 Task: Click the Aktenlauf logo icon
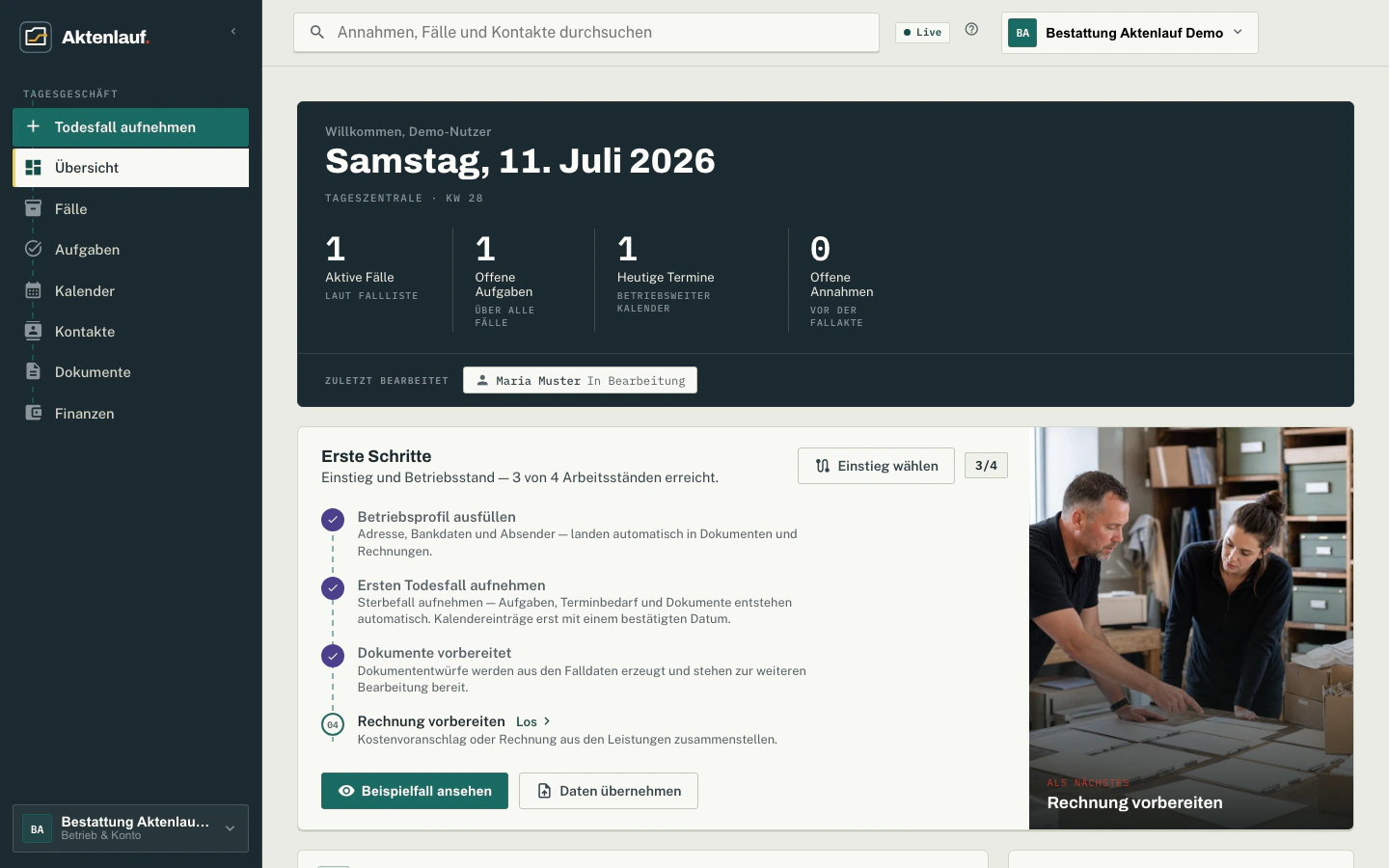36,37
